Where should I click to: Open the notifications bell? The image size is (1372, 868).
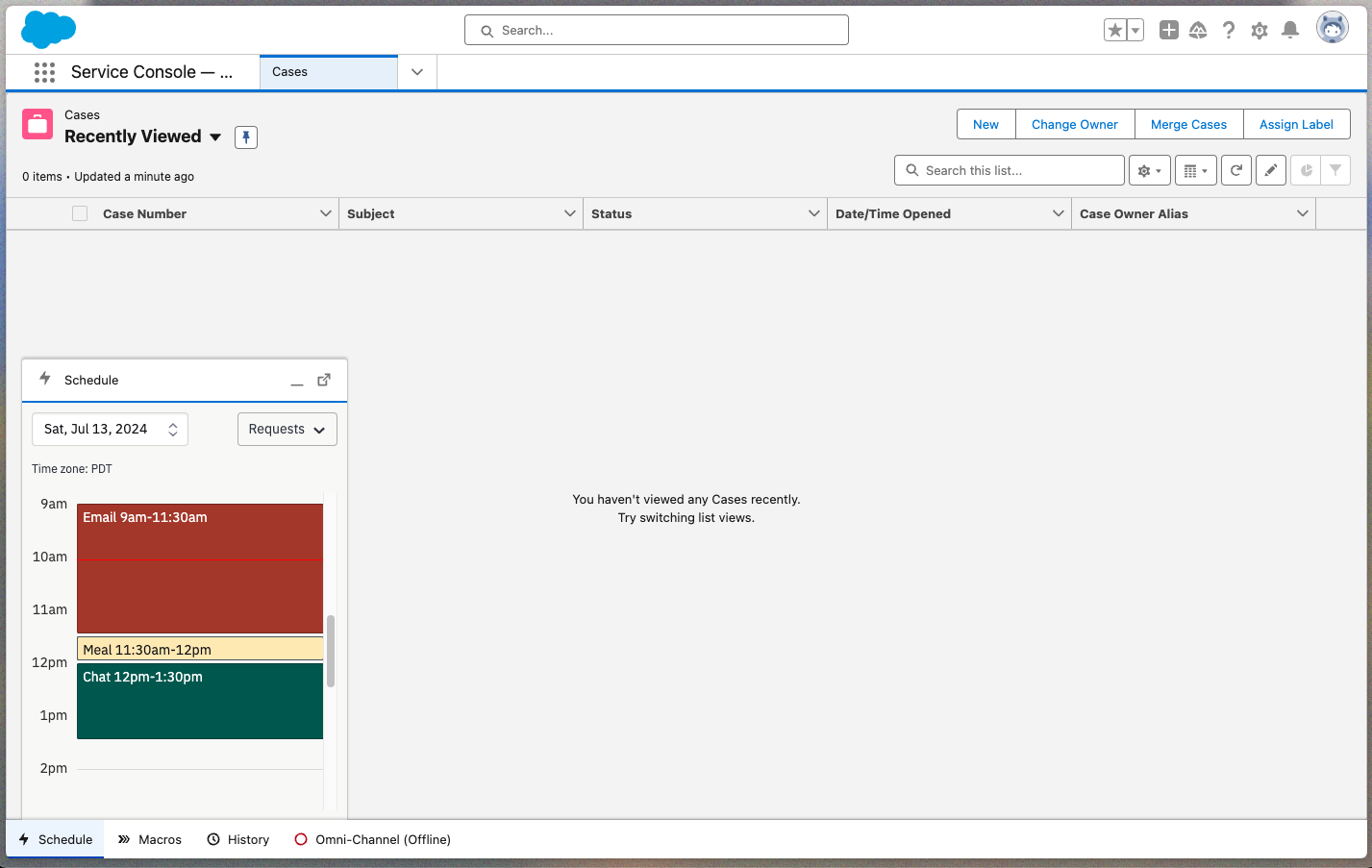click(x=1290, y=30)
